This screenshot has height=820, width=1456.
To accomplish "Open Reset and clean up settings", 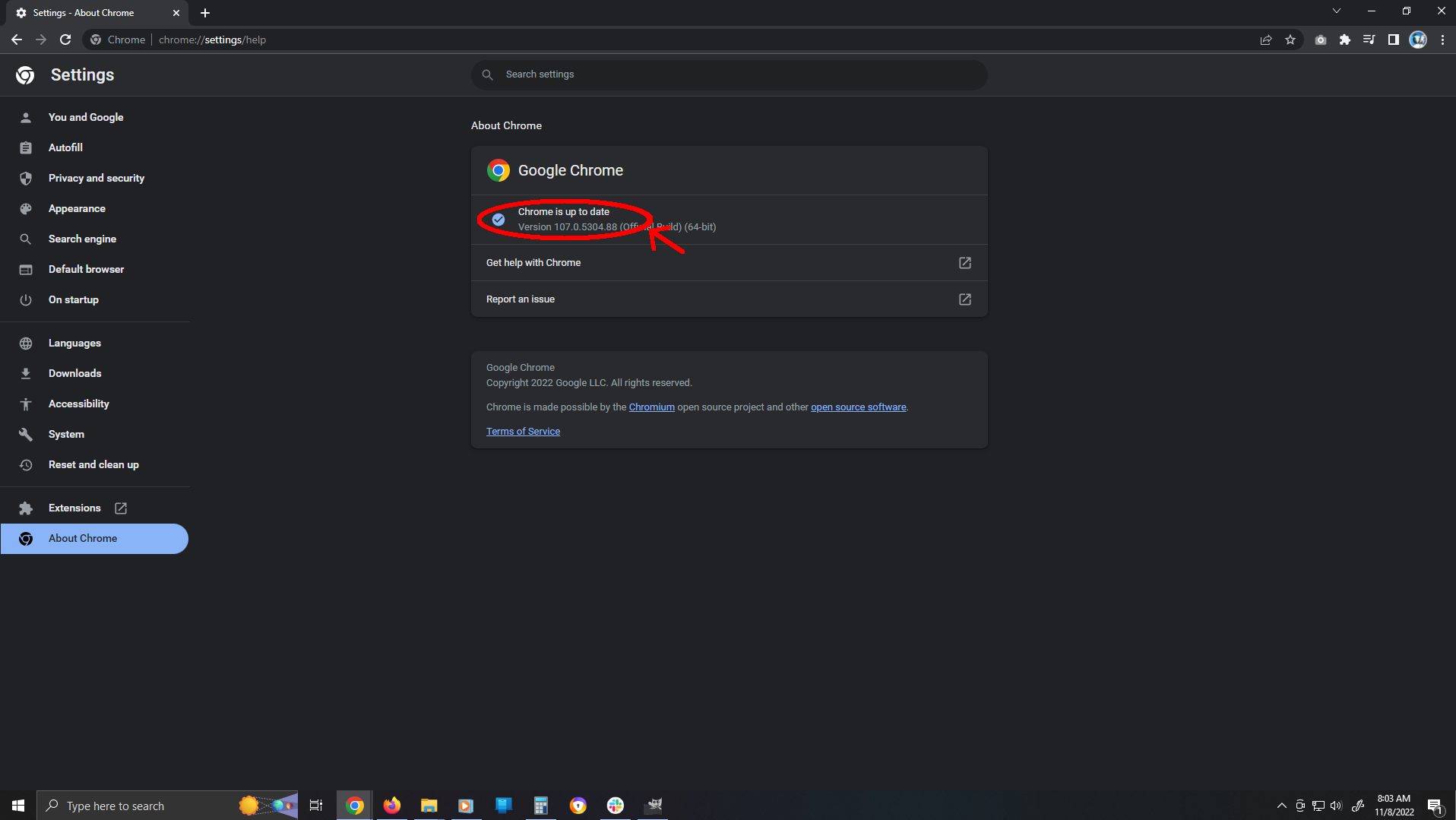I will click(x=94, y=464).
